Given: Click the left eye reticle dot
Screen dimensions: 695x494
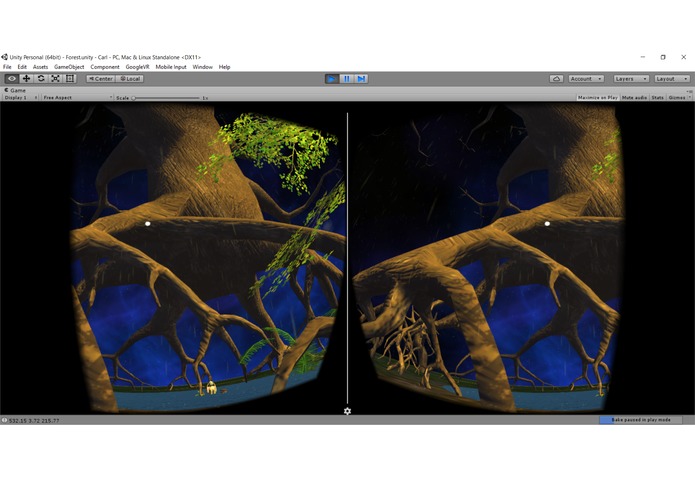Looking at the screenshot, I should (x=148, y=224).
